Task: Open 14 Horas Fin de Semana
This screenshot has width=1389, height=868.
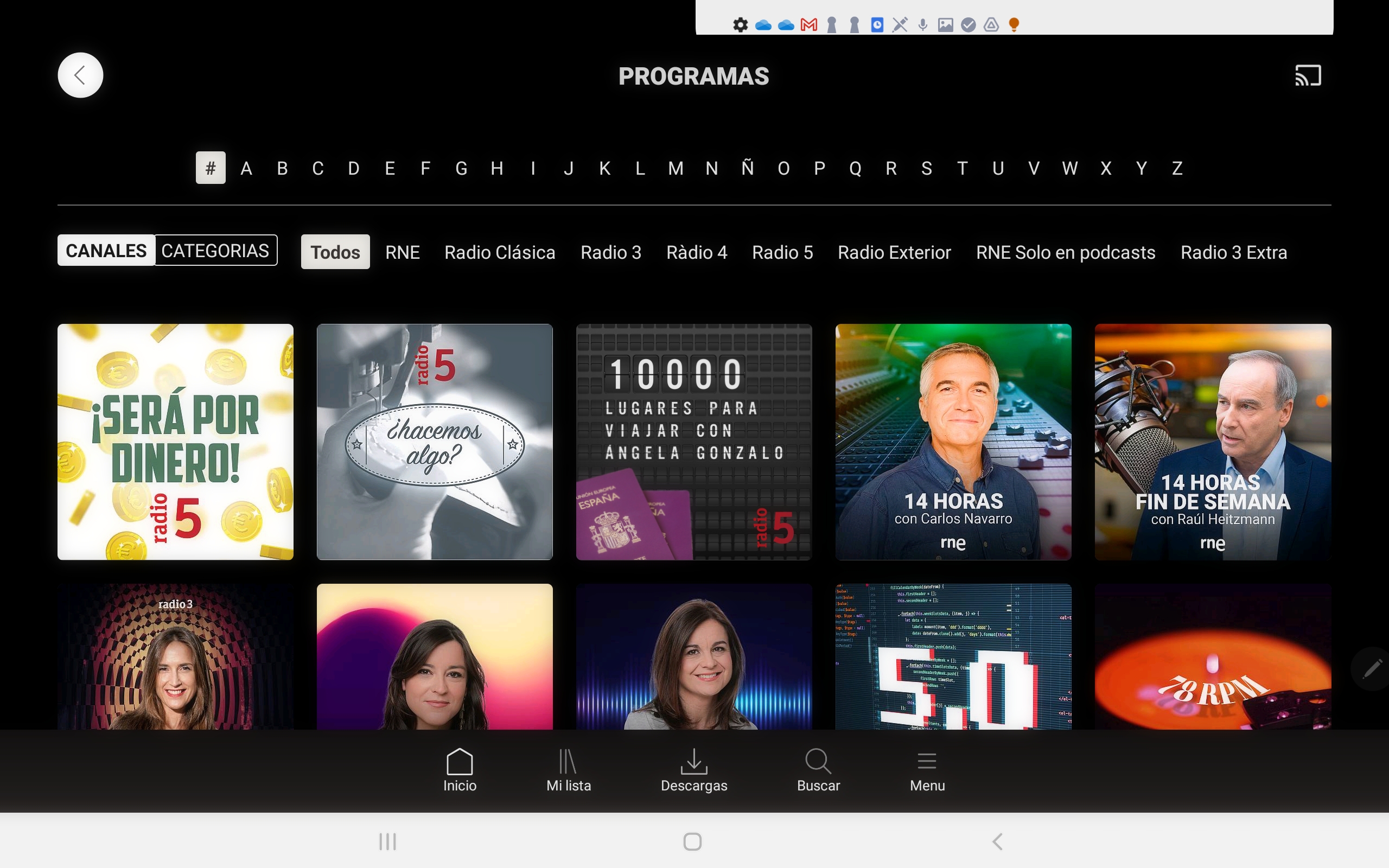Action: tap(1213, 442)
